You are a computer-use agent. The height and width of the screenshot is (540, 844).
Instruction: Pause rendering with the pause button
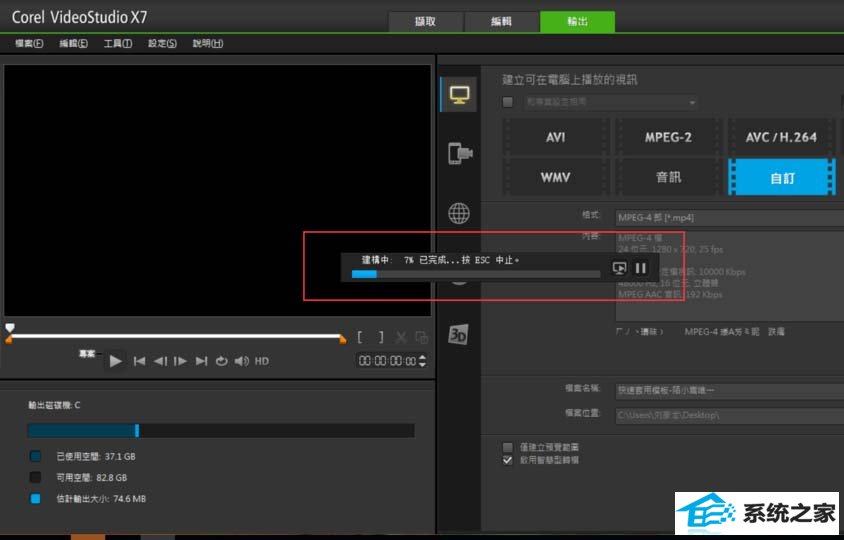tap(641, 268)
